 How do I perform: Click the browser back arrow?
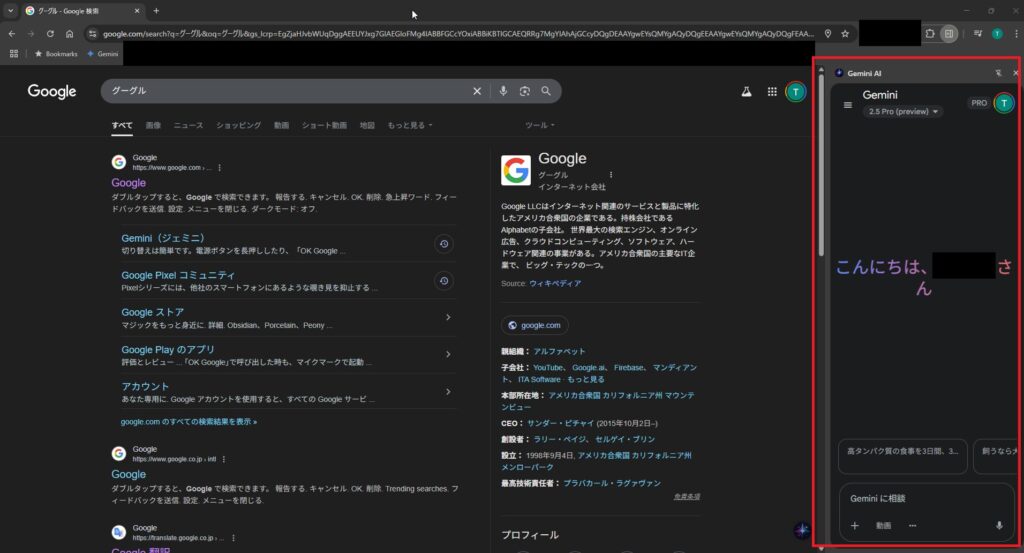[12, 33]
